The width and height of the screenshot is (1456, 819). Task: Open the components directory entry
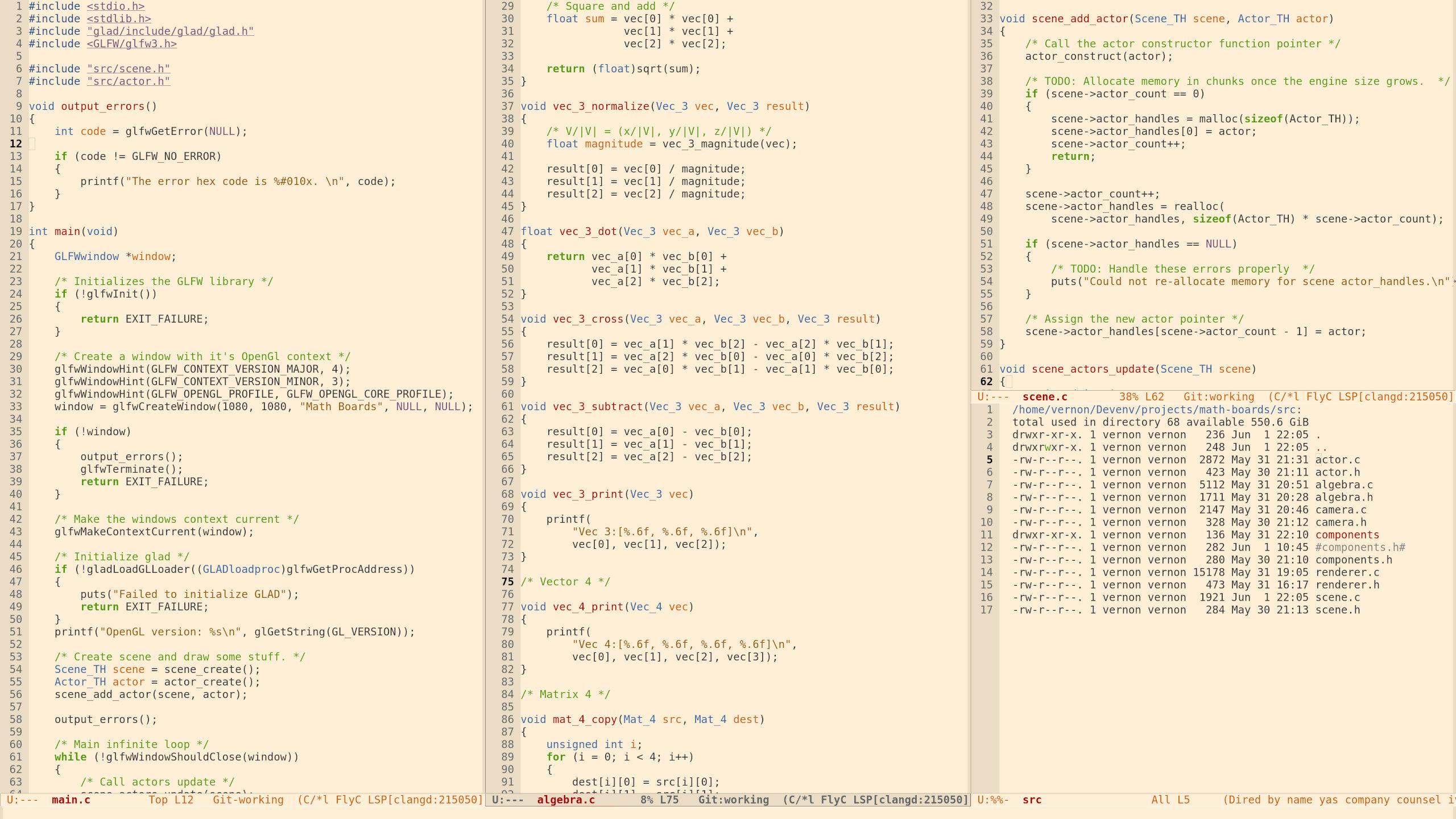pos(1347,535)
